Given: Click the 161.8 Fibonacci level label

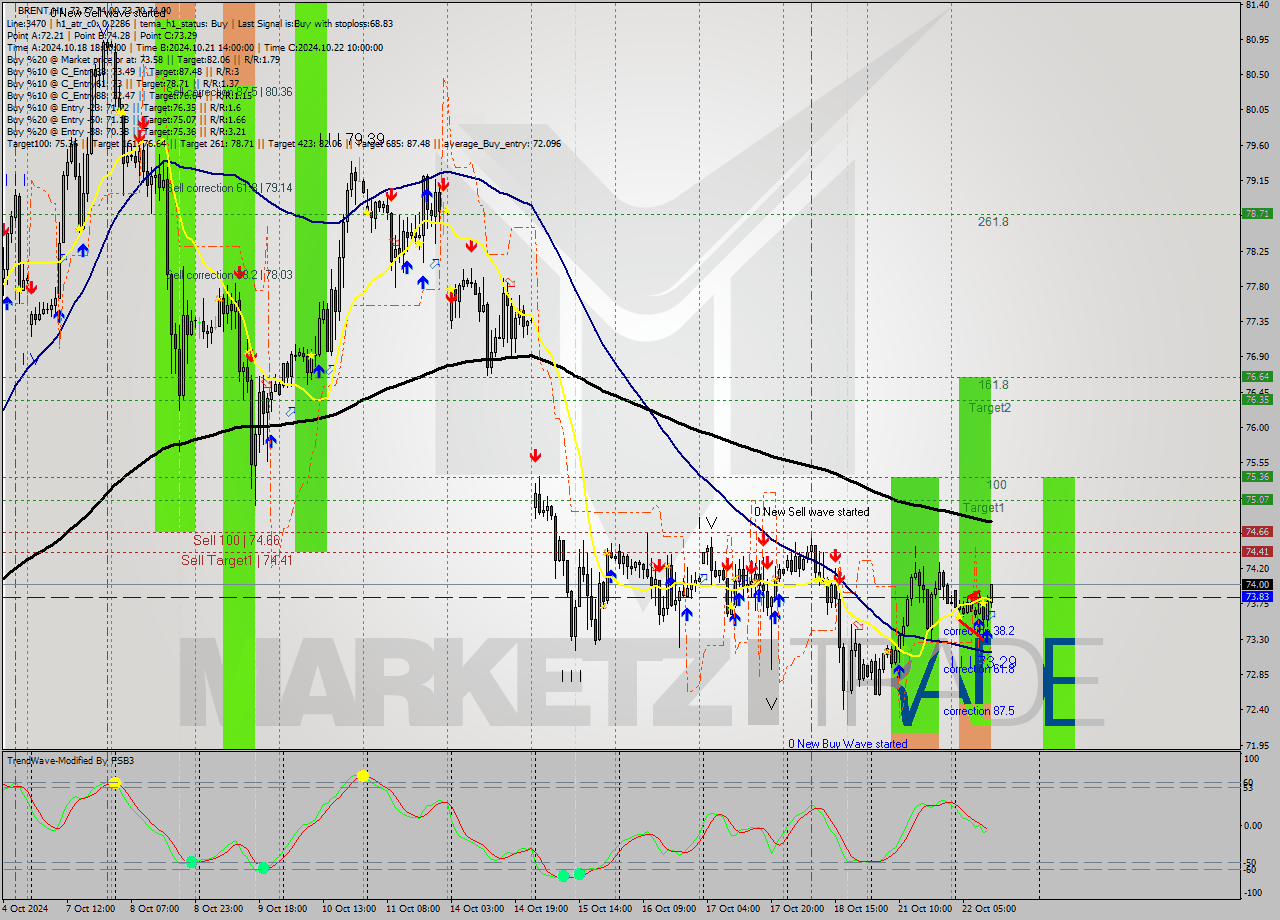Looking at the screenshot, I should click(x=993, y=385).
